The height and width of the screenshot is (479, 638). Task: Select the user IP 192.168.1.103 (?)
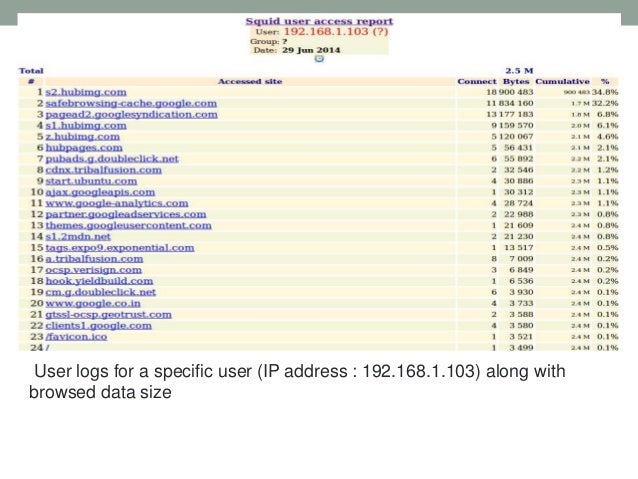pyautogui.click(x=336, y=31)
